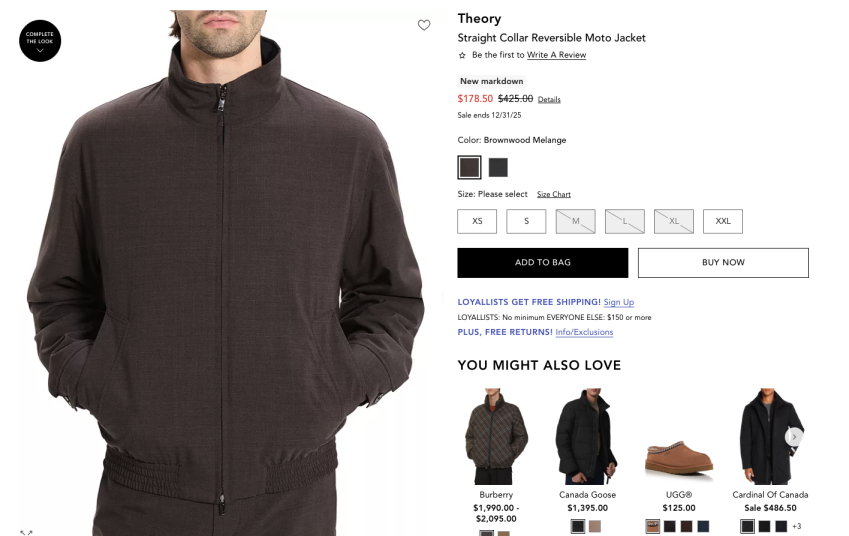
Task: Open the Size Chart link
Action: pyautogui.click(x=553, y=194)
